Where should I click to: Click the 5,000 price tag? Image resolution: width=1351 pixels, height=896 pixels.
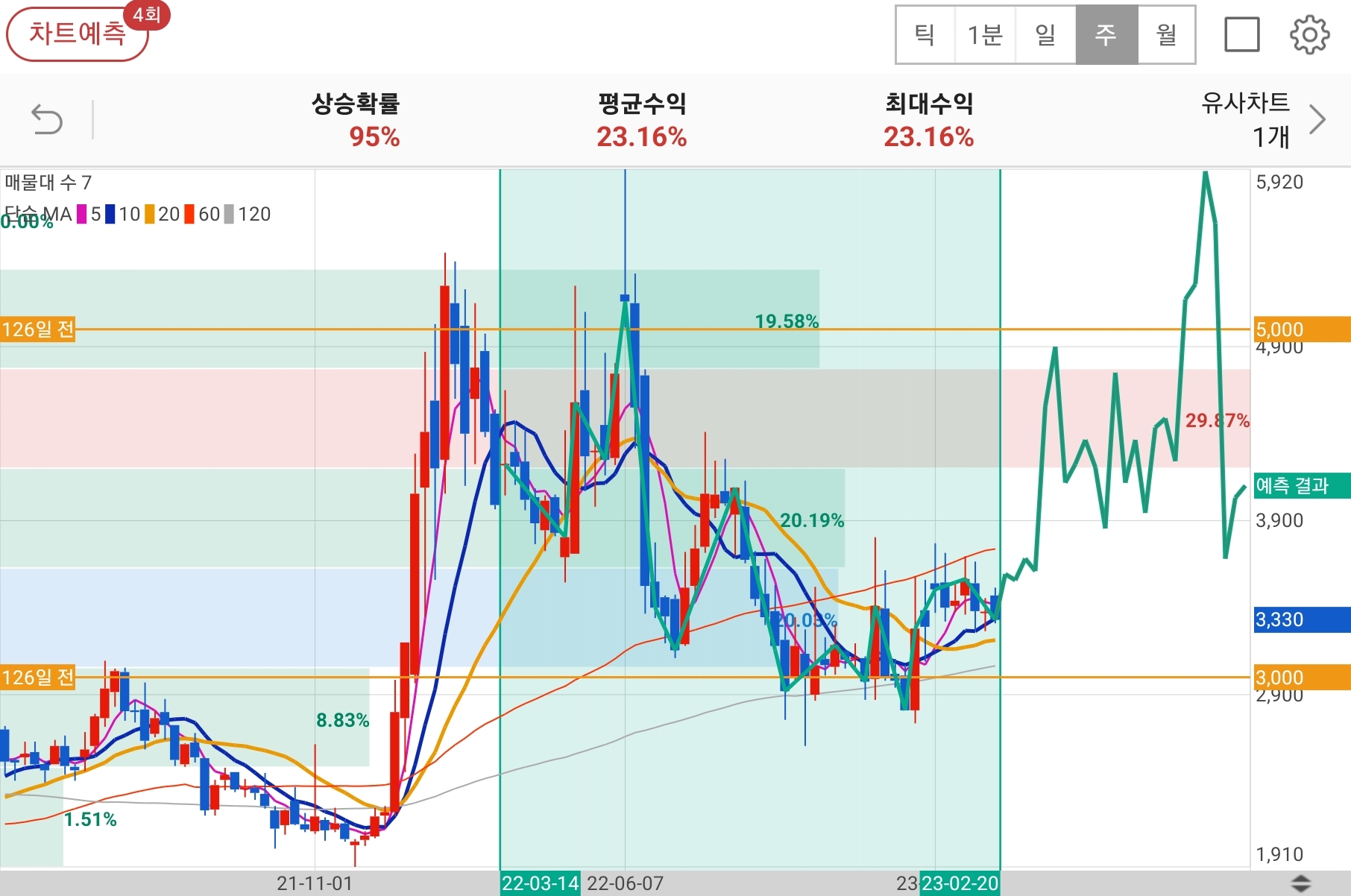point(1302,329)
